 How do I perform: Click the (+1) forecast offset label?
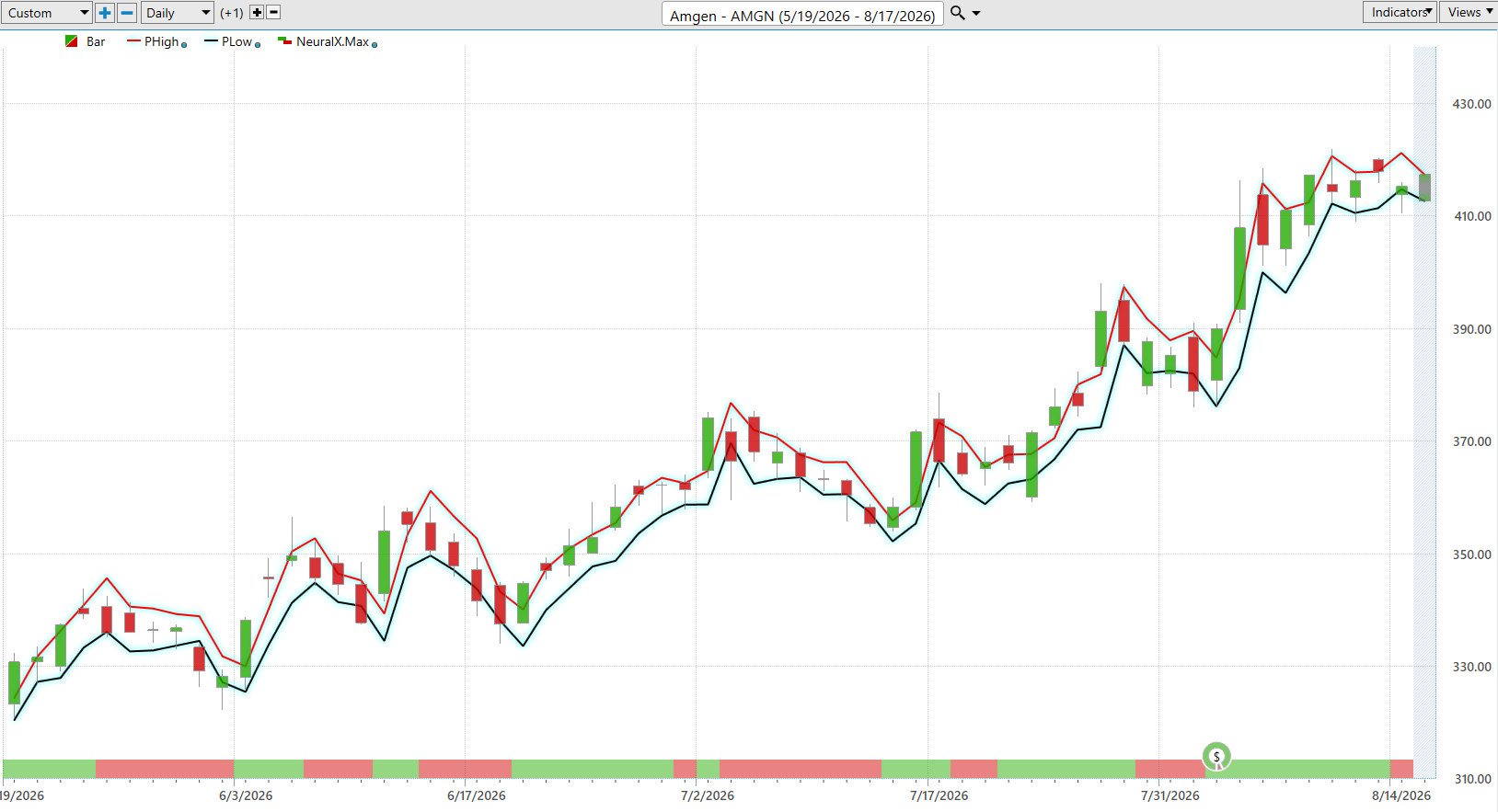[232, 13]
